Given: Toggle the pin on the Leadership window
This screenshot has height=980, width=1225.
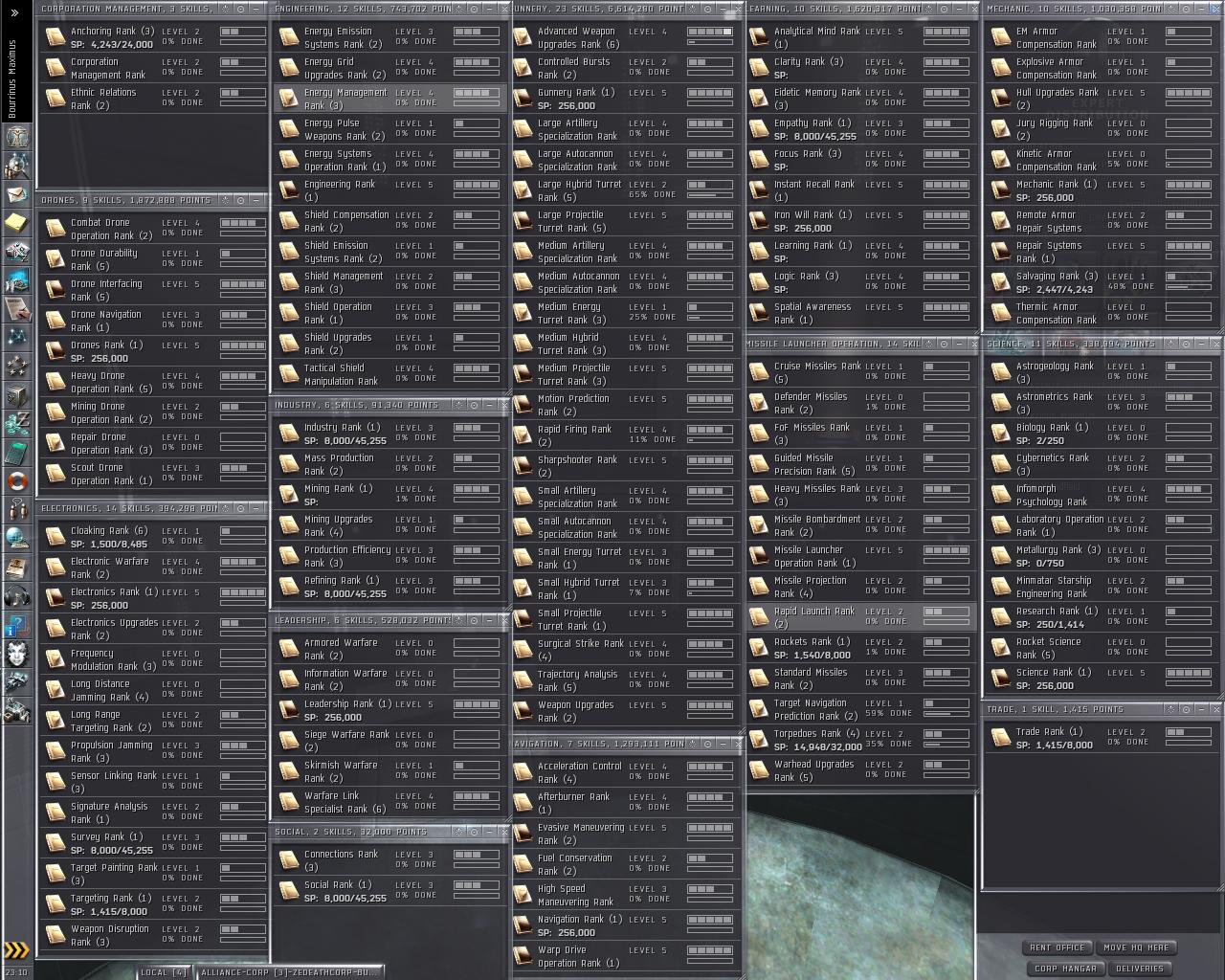Looking at the screenshot, I should coord(458,620).
